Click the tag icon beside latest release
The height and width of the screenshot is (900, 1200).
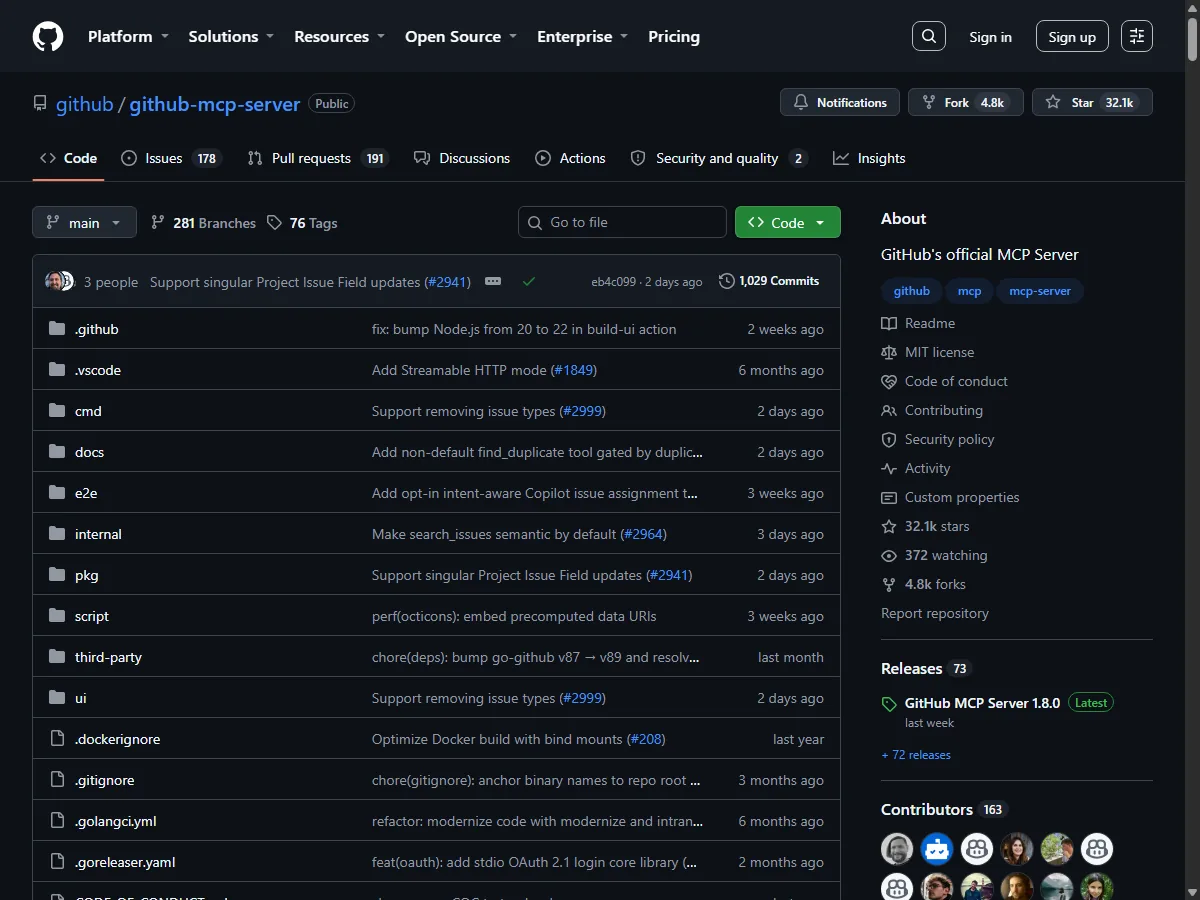click(x=889, y=704)
